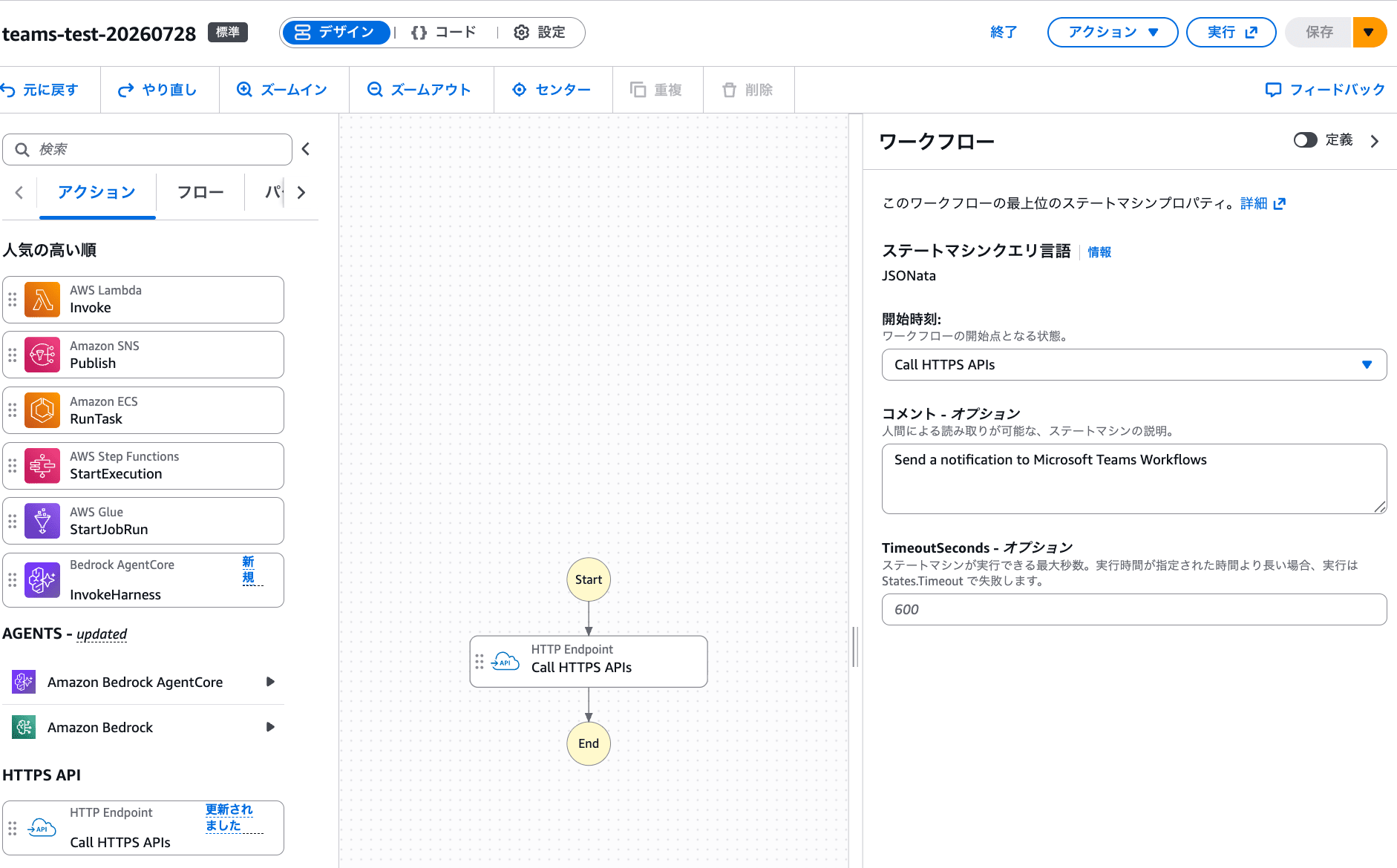Image resolution: width=1397 pixels, height=868 pixels.
Task: Redo with the やり直し button
Action: point(158,90)
